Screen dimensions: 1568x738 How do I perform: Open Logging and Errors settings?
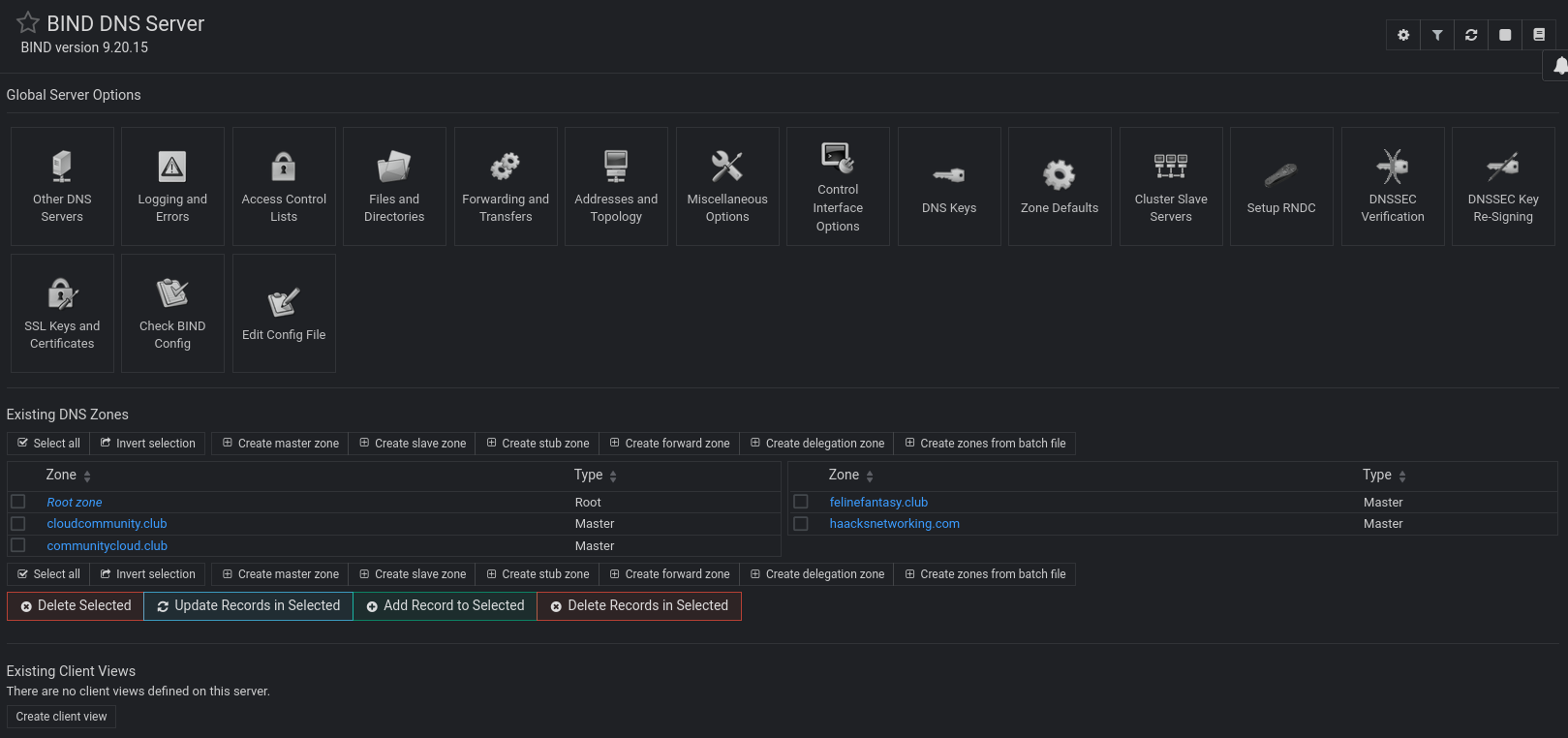(x=172, y=186)
